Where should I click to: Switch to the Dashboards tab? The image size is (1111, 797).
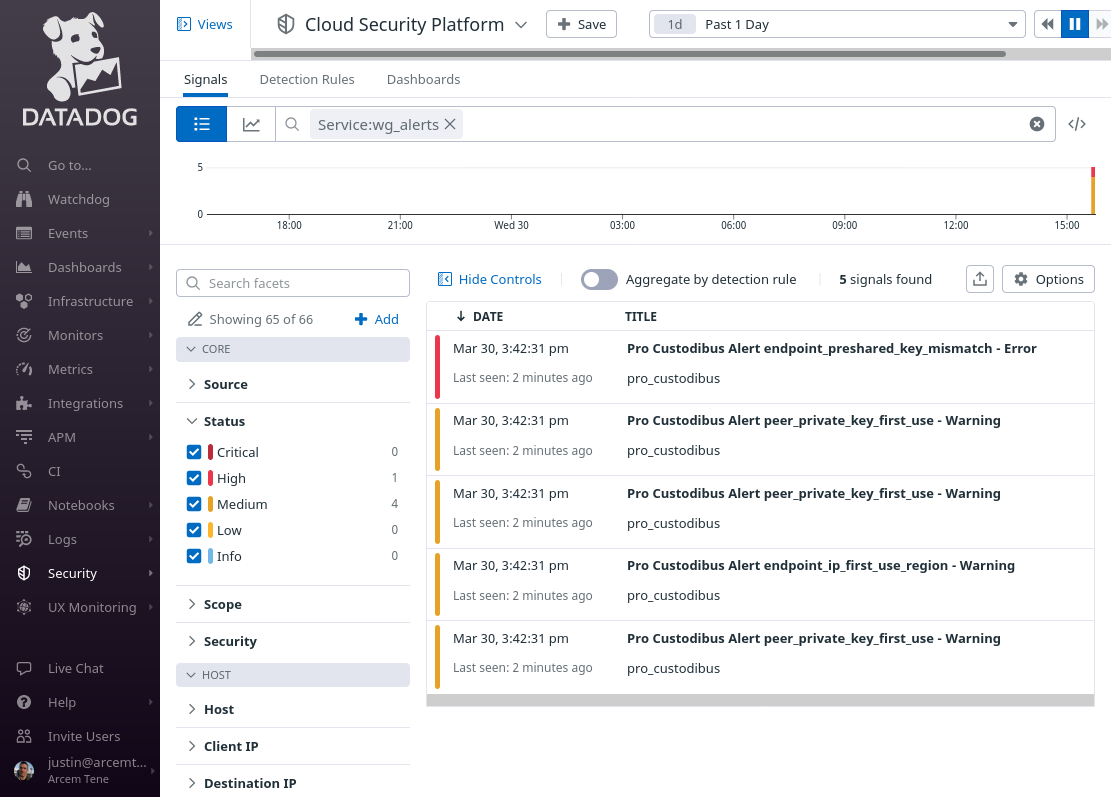tap(423, 79)
